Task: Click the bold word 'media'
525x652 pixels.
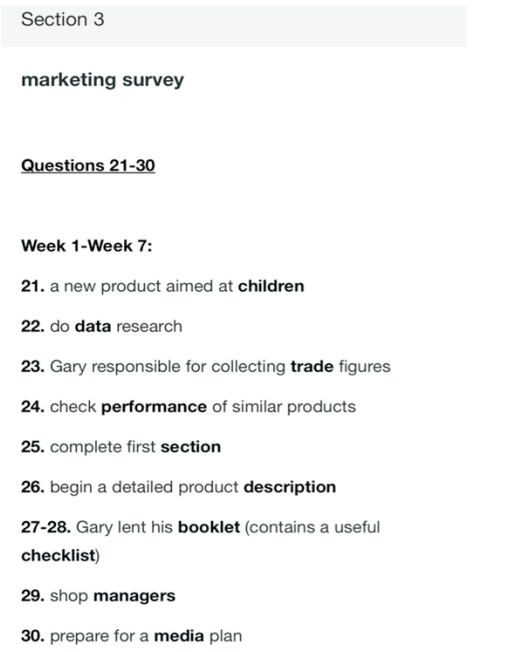Action: pyautogui.click(x=179, y=636)
